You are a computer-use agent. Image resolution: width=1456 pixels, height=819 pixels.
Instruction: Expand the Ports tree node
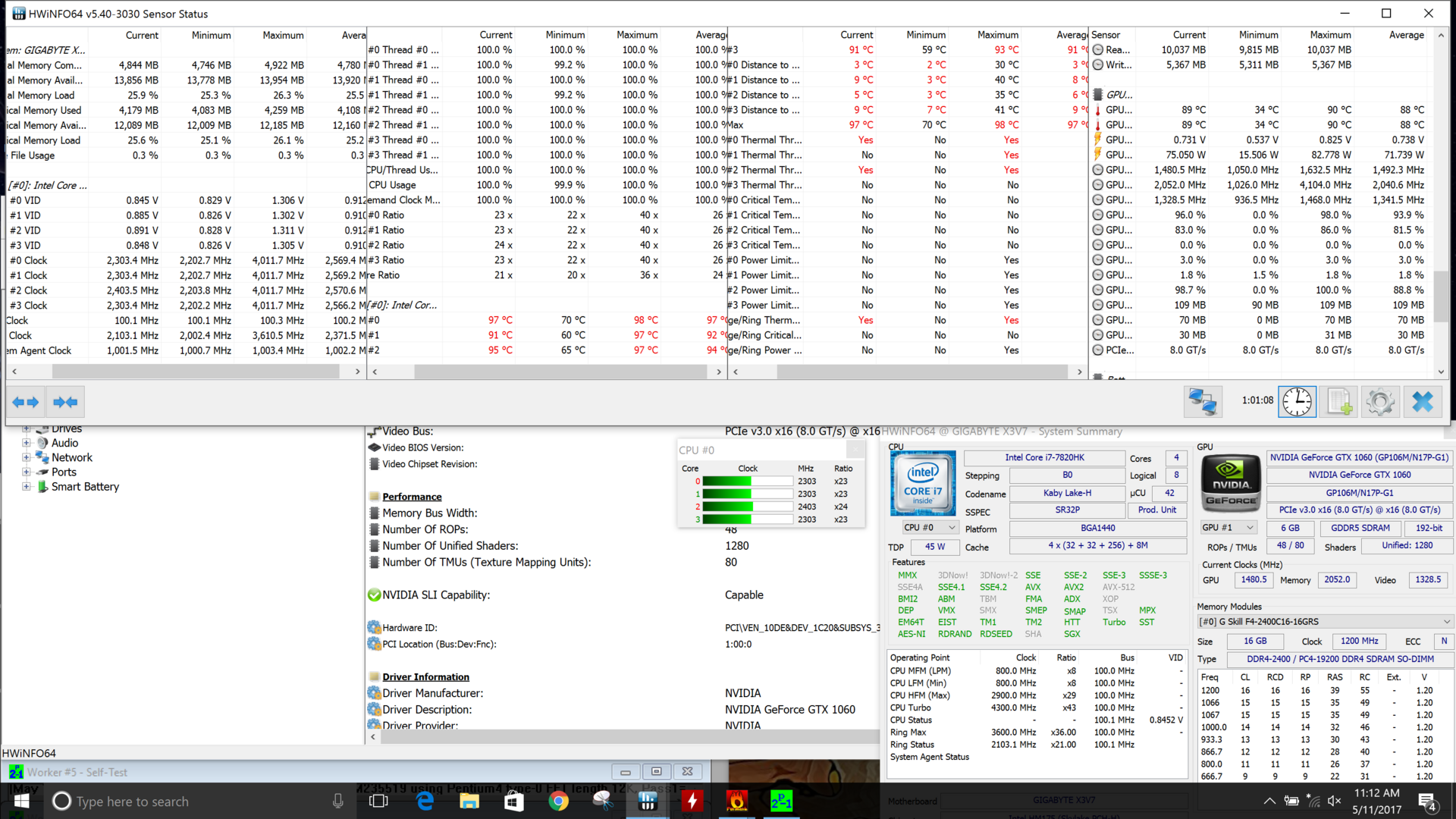27,472
